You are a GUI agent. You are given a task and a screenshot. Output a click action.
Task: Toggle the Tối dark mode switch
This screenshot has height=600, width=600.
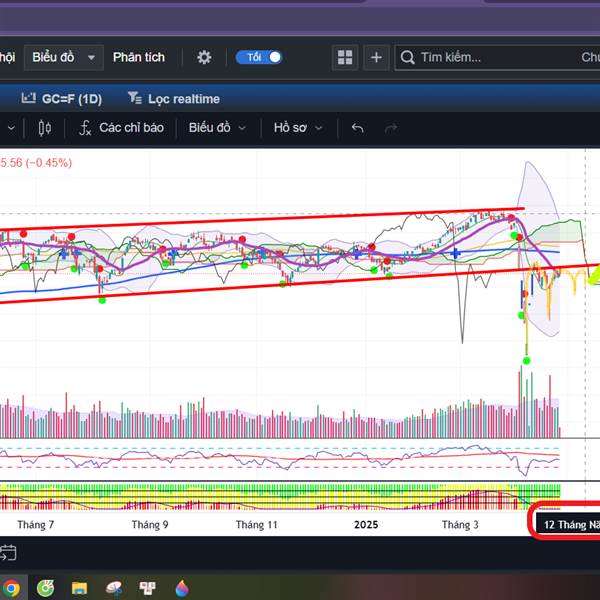(x=259, y=57)
